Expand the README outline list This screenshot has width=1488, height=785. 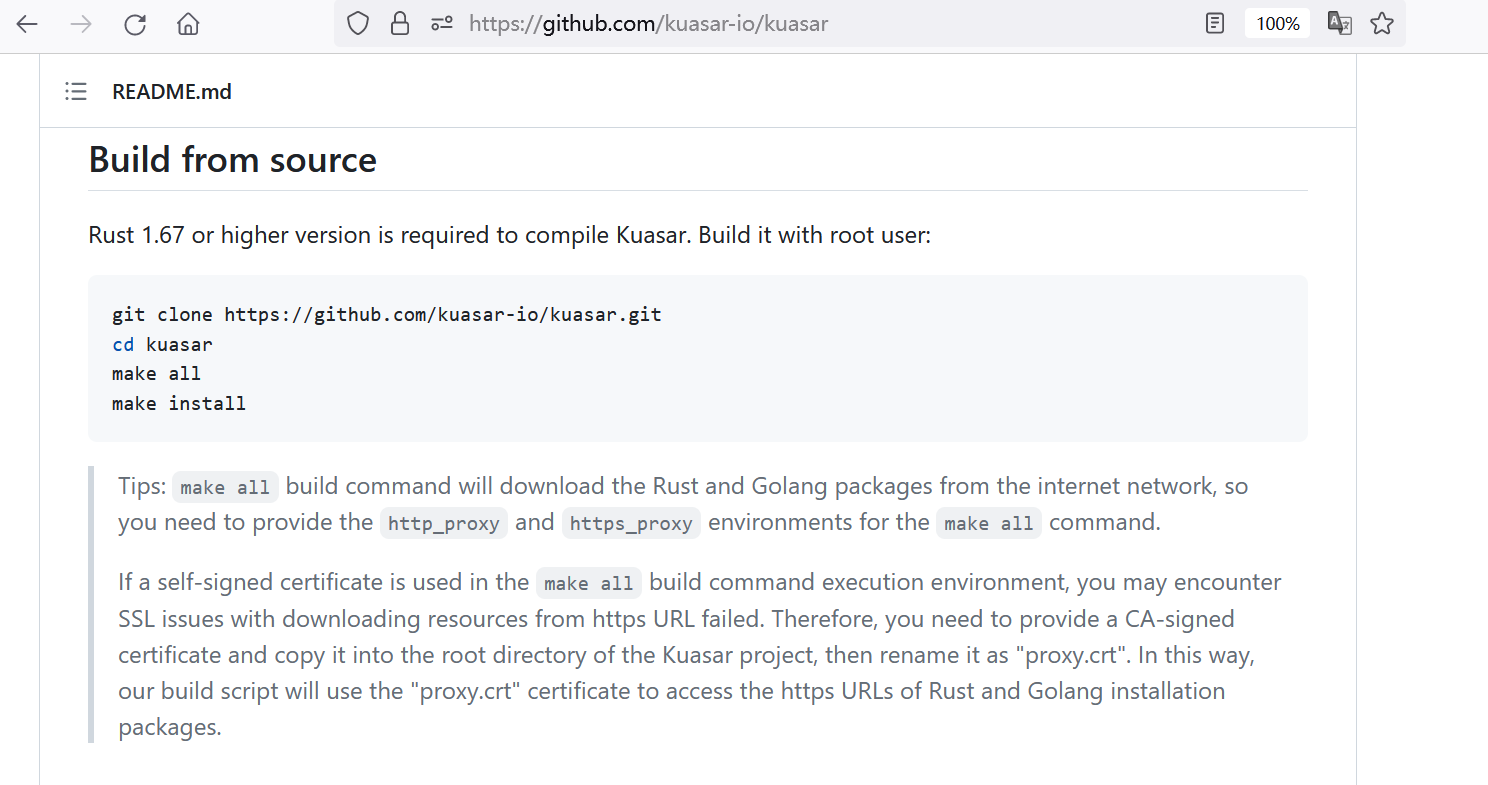coord(76,92)
